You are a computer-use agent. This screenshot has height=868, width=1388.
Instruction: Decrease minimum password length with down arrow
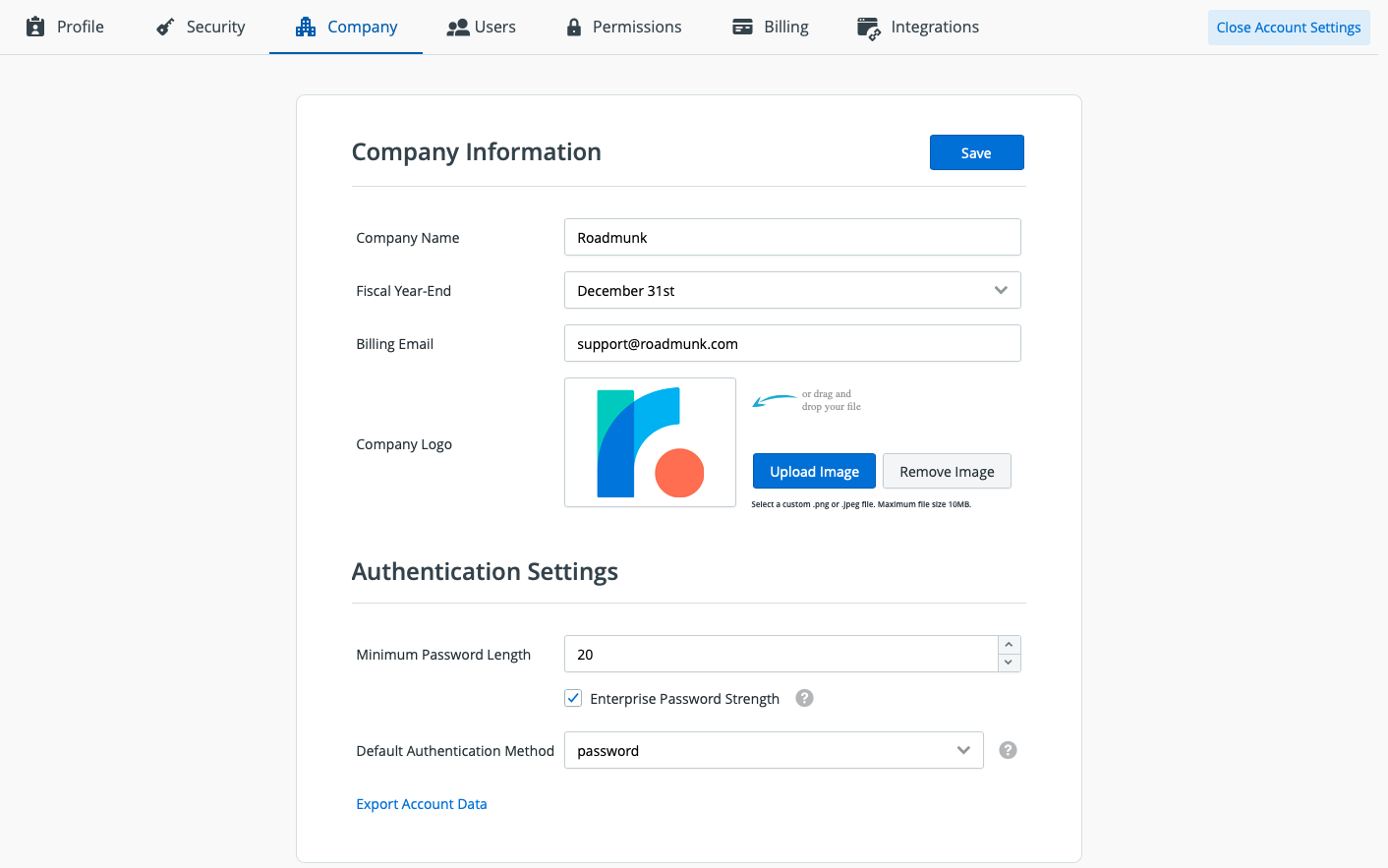1009,663
